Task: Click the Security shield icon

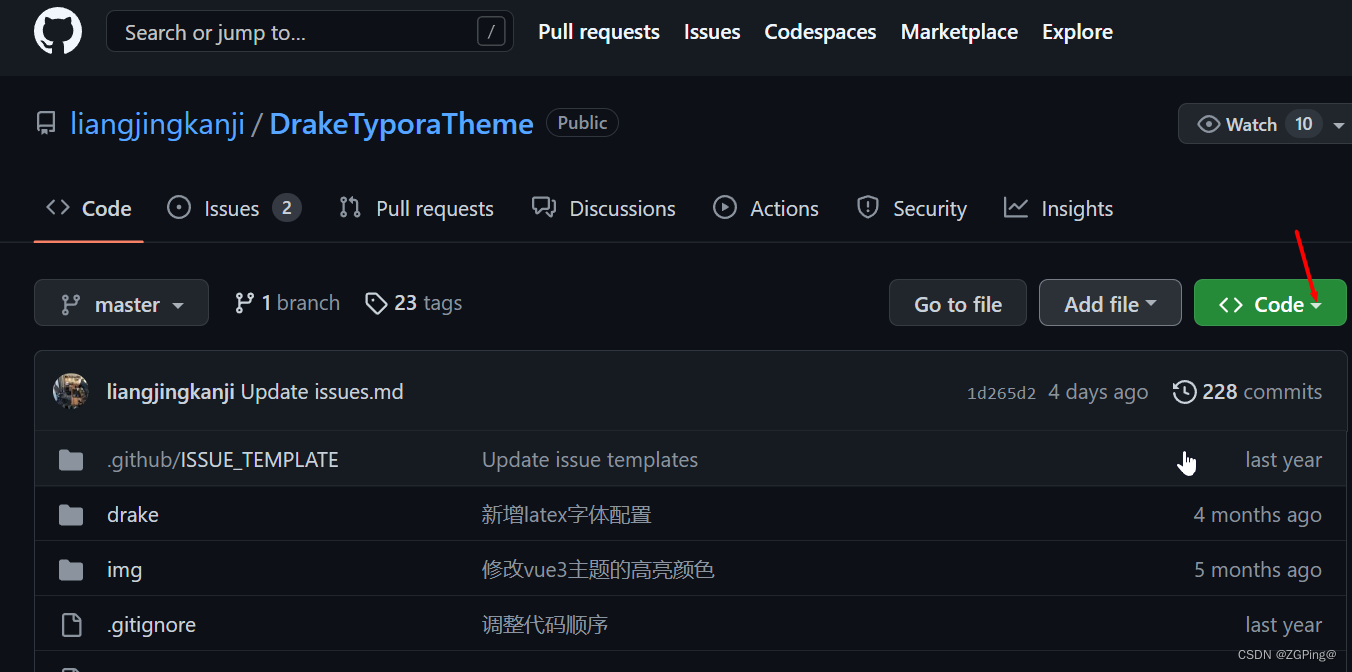Action: coord(867,207)
